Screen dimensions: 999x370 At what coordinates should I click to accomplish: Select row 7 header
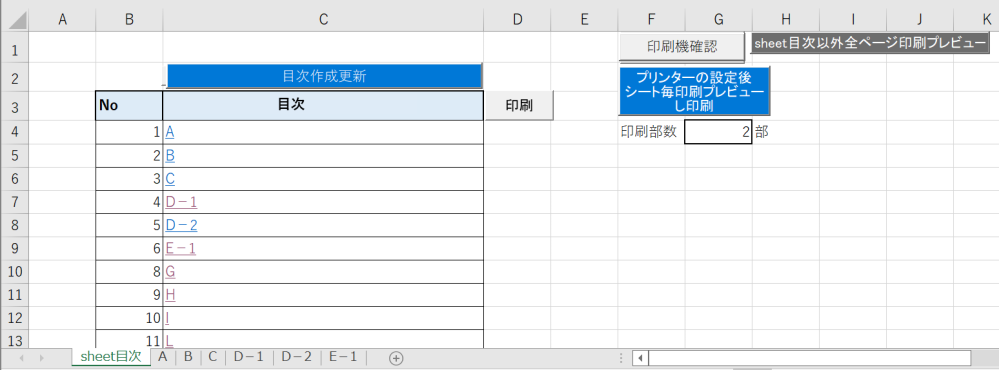[x=15, y=203]
